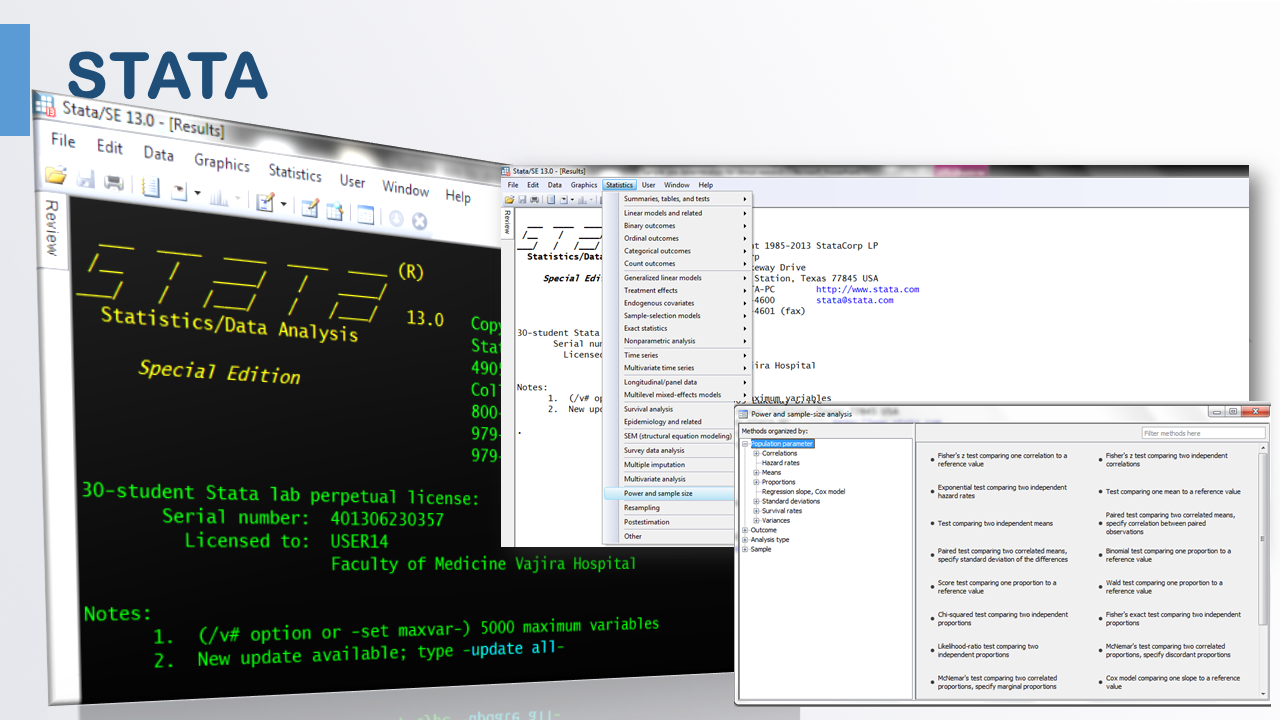Open http://www.stata.com link
This screenshot has height=720, width=1280.
coord(867,290)
